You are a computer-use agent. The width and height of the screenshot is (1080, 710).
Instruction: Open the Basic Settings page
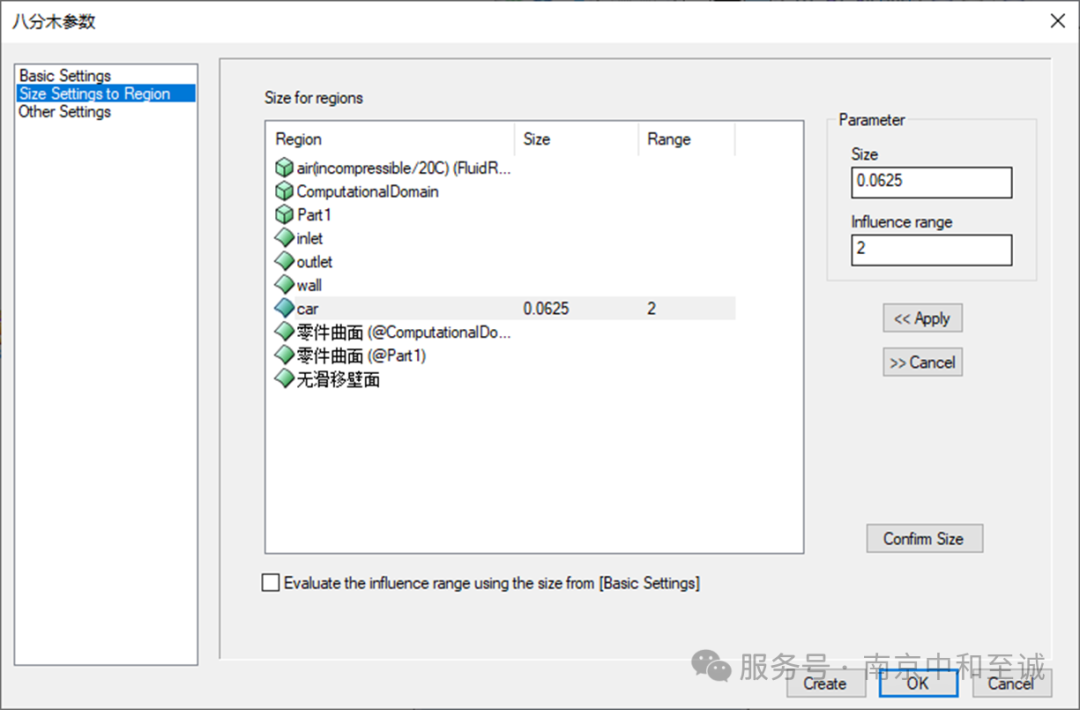tap(65, 75)
